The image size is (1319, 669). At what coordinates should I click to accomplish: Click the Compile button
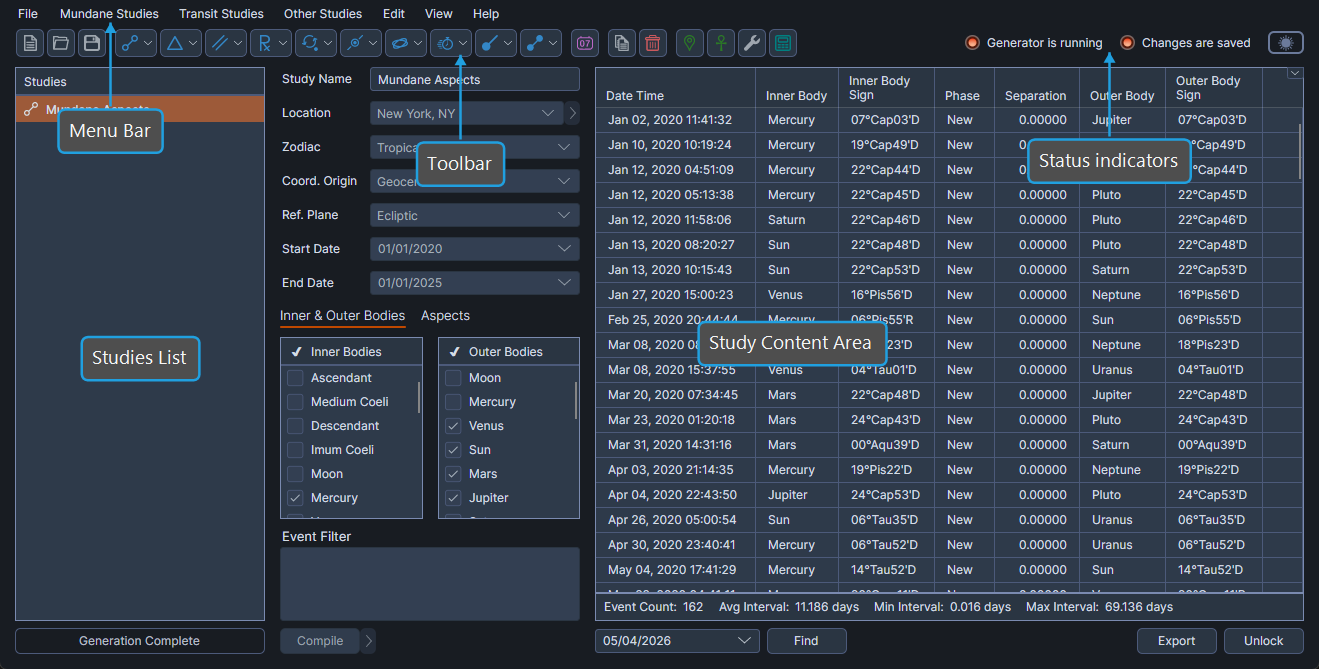[320, 641]
